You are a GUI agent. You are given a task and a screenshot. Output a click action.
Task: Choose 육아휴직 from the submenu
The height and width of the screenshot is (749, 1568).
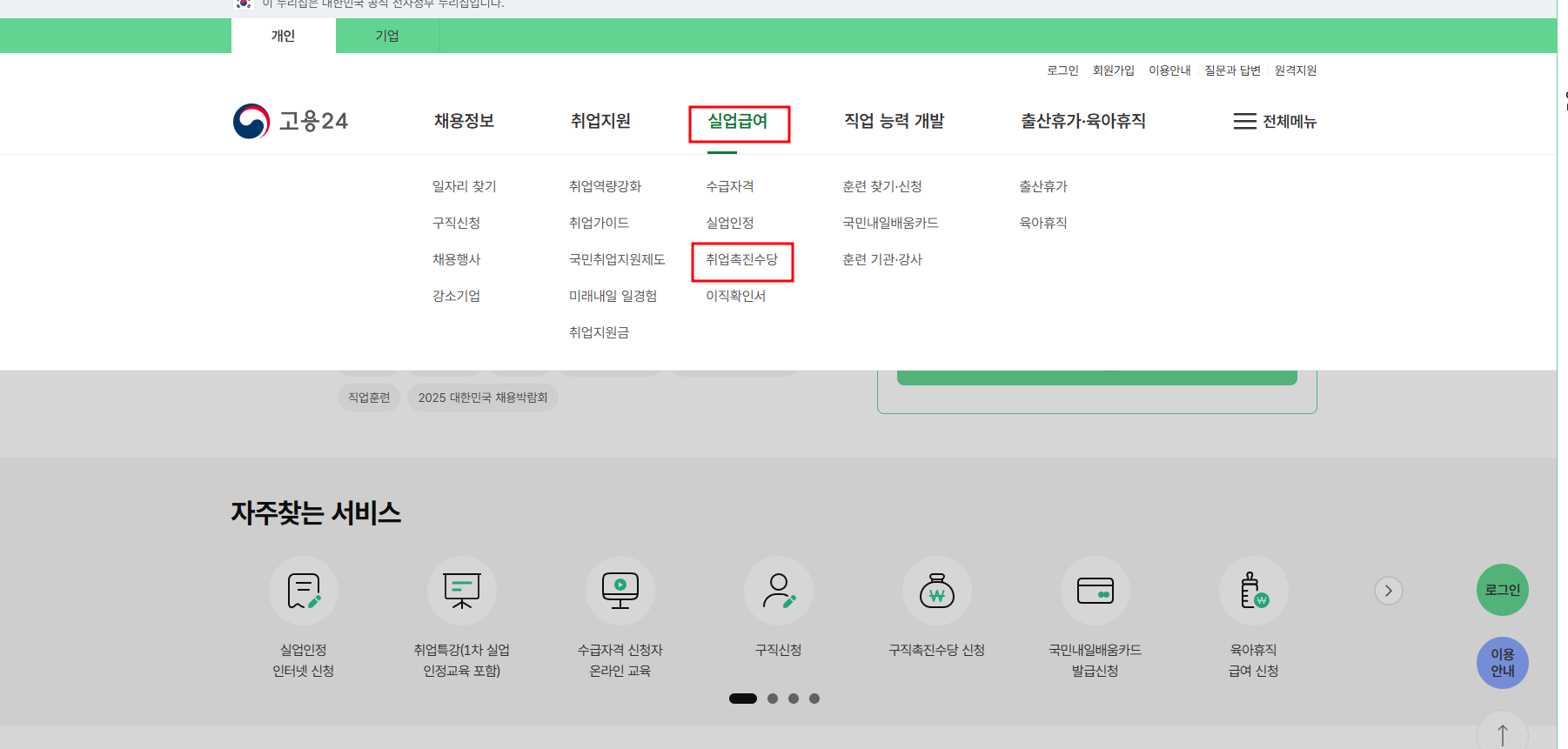1043,223
